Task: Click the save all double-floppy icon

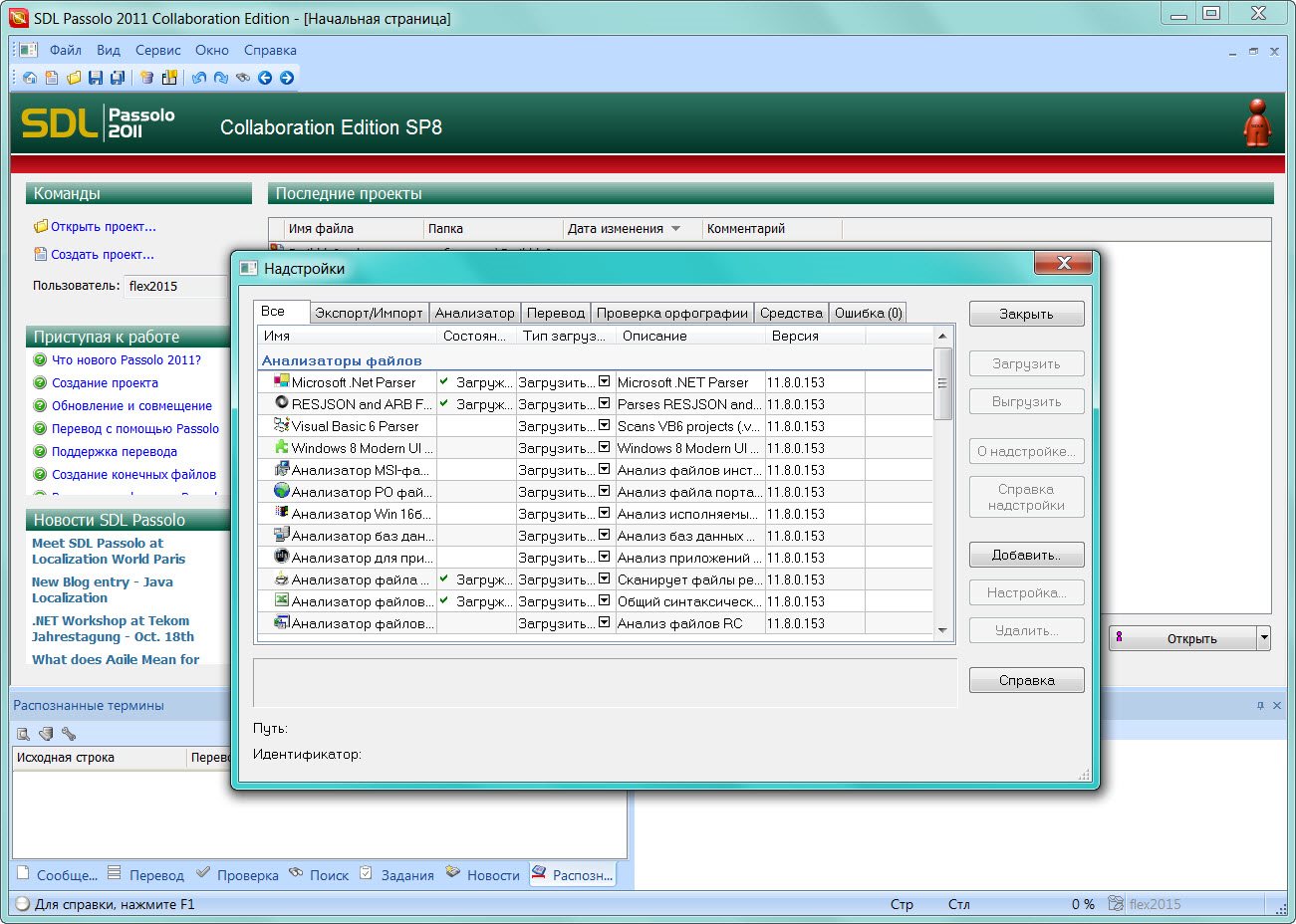Action: click(118, 78)
